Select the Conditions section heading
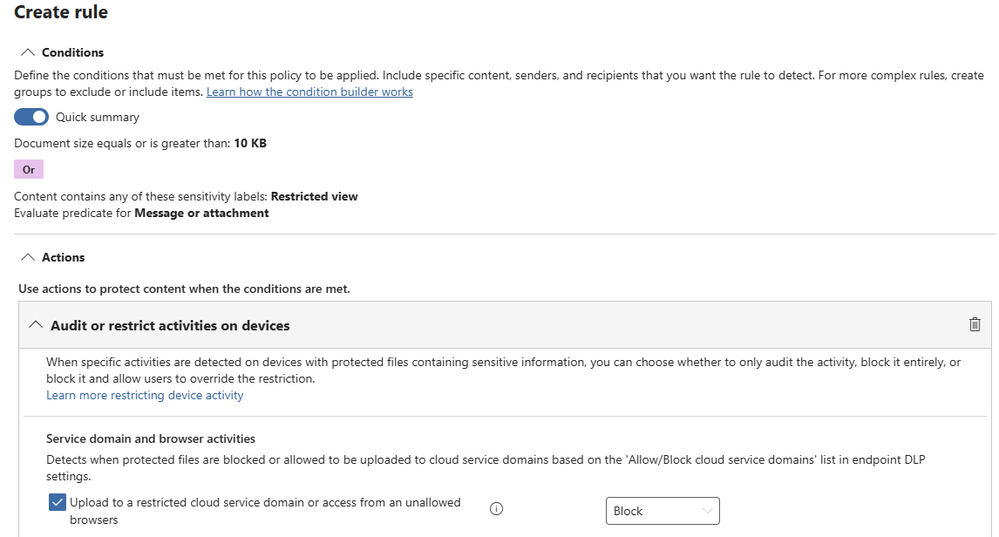999x537 pixels. (73, 53)
